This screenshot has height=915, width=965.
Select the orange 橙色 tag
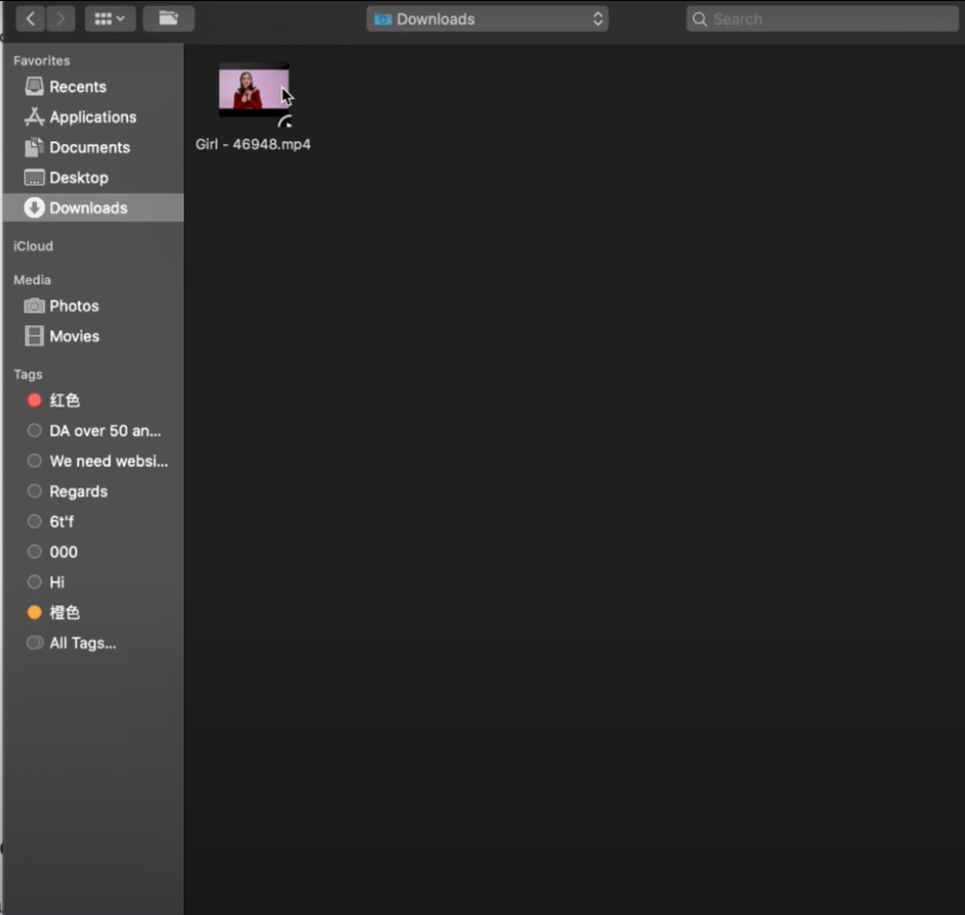point(93,612)
